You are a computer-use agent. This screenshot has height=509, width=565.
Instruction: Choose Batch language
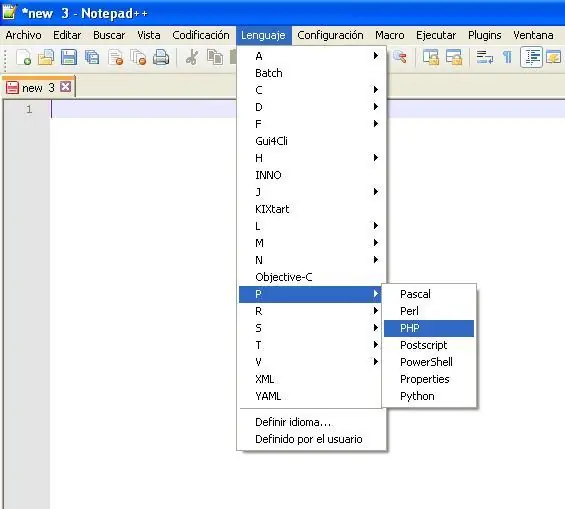(x=311, y=73)
